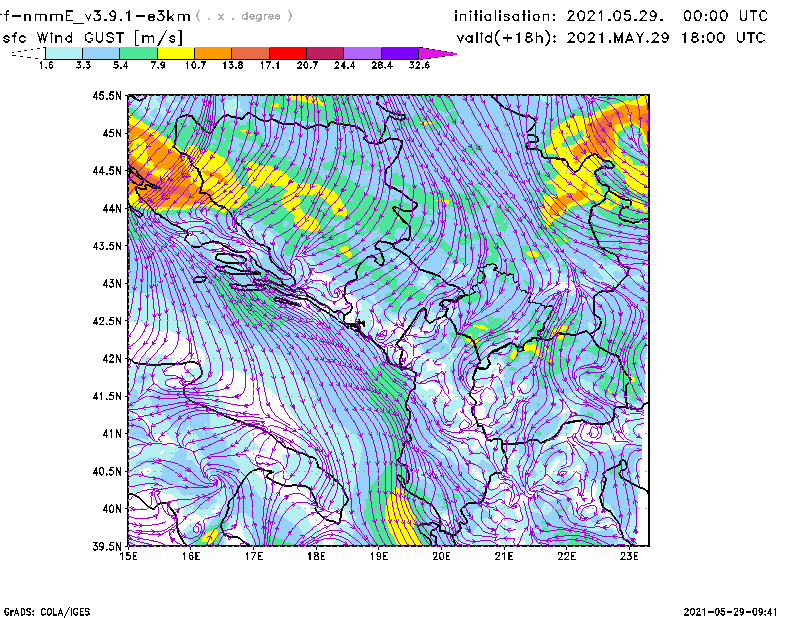Click the '20E' longitude label
800x618 pixels.
[441, 556]
